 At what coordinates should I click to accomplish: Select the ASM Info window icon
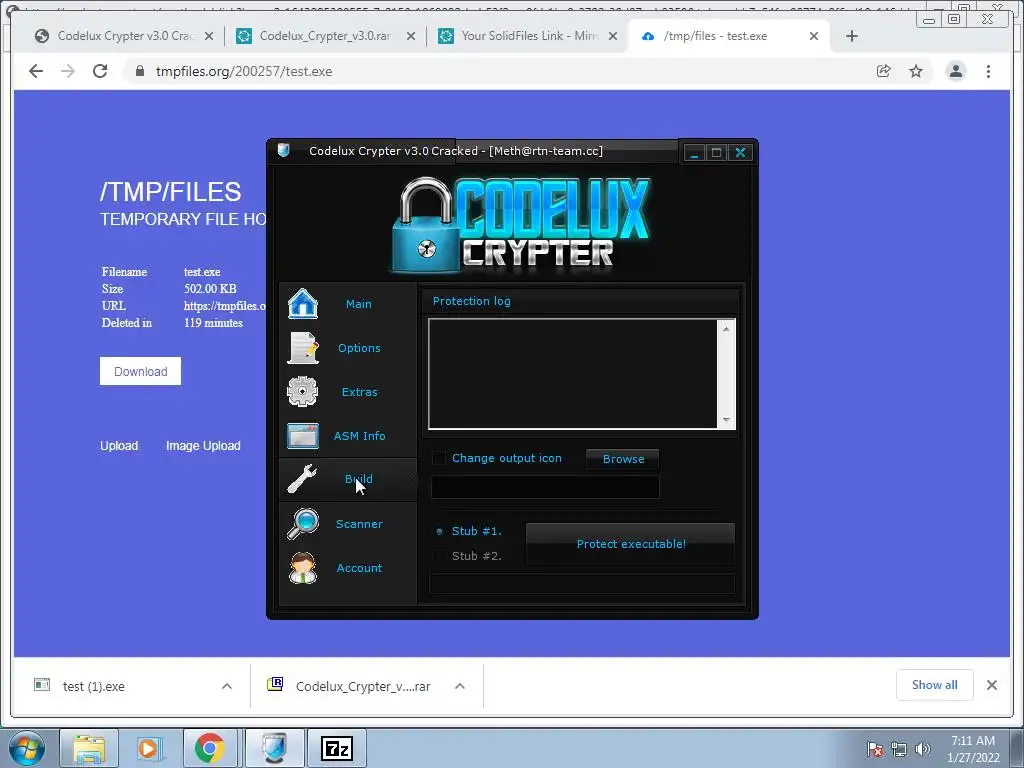point(302,436)
